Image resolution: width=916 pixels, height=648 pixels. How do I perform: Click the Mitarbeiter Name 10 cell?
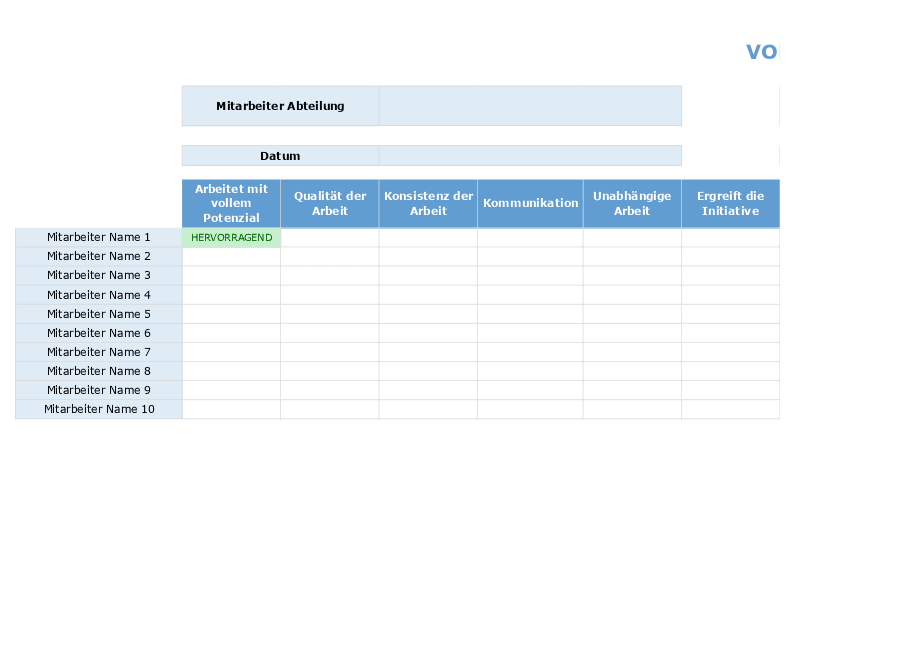(99, 409)
